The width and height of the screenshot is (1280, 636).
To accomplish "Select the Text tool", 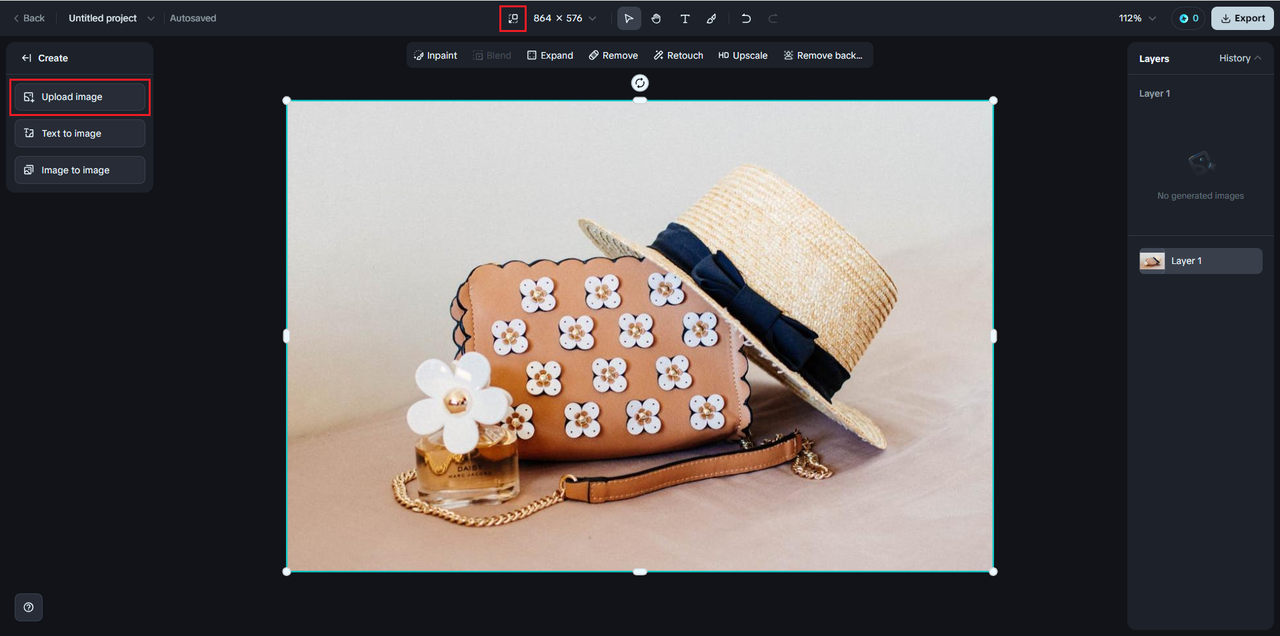I will pos(685,18).
